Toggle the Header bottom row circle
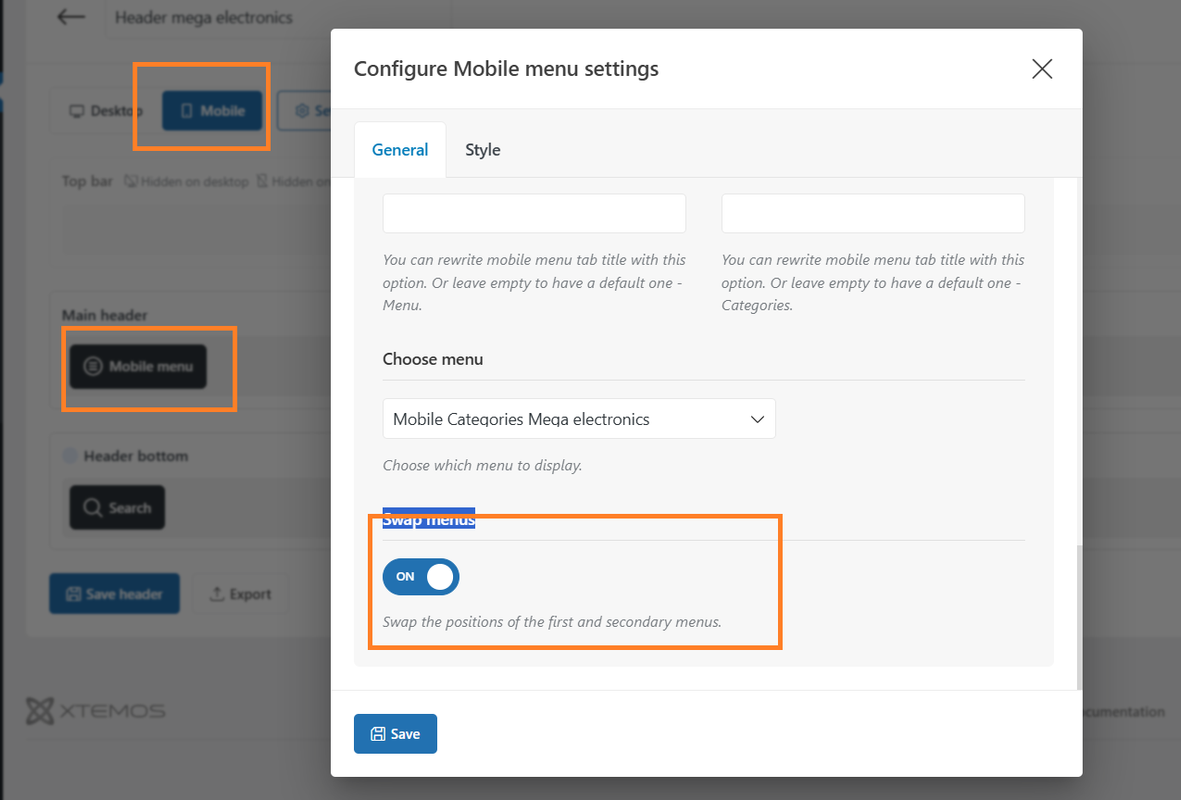Image resolution: width=1181 pixels, height=800 pixels. (x=70, y=456)
